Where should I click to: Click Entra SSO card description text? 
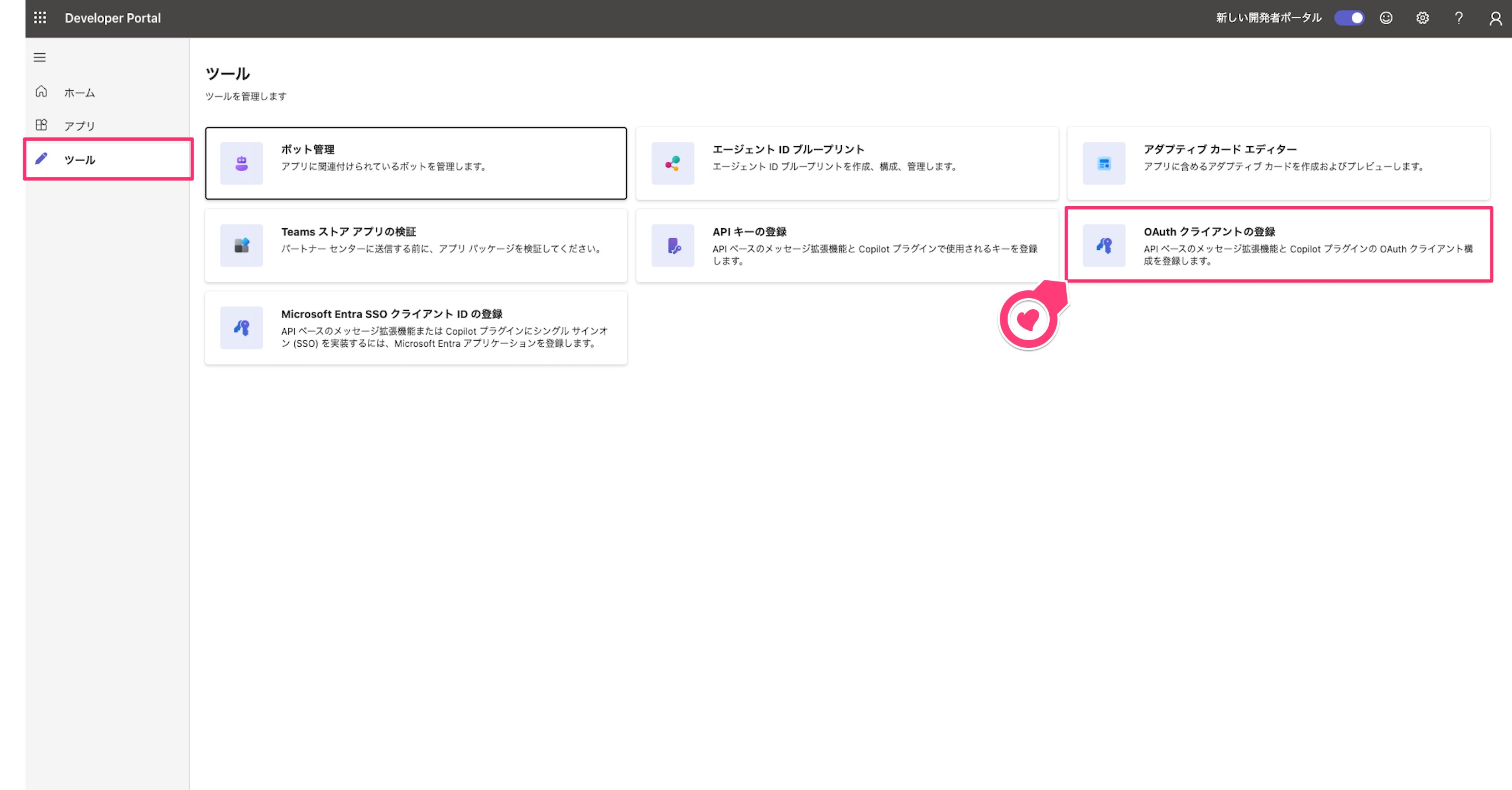(445, 337)
